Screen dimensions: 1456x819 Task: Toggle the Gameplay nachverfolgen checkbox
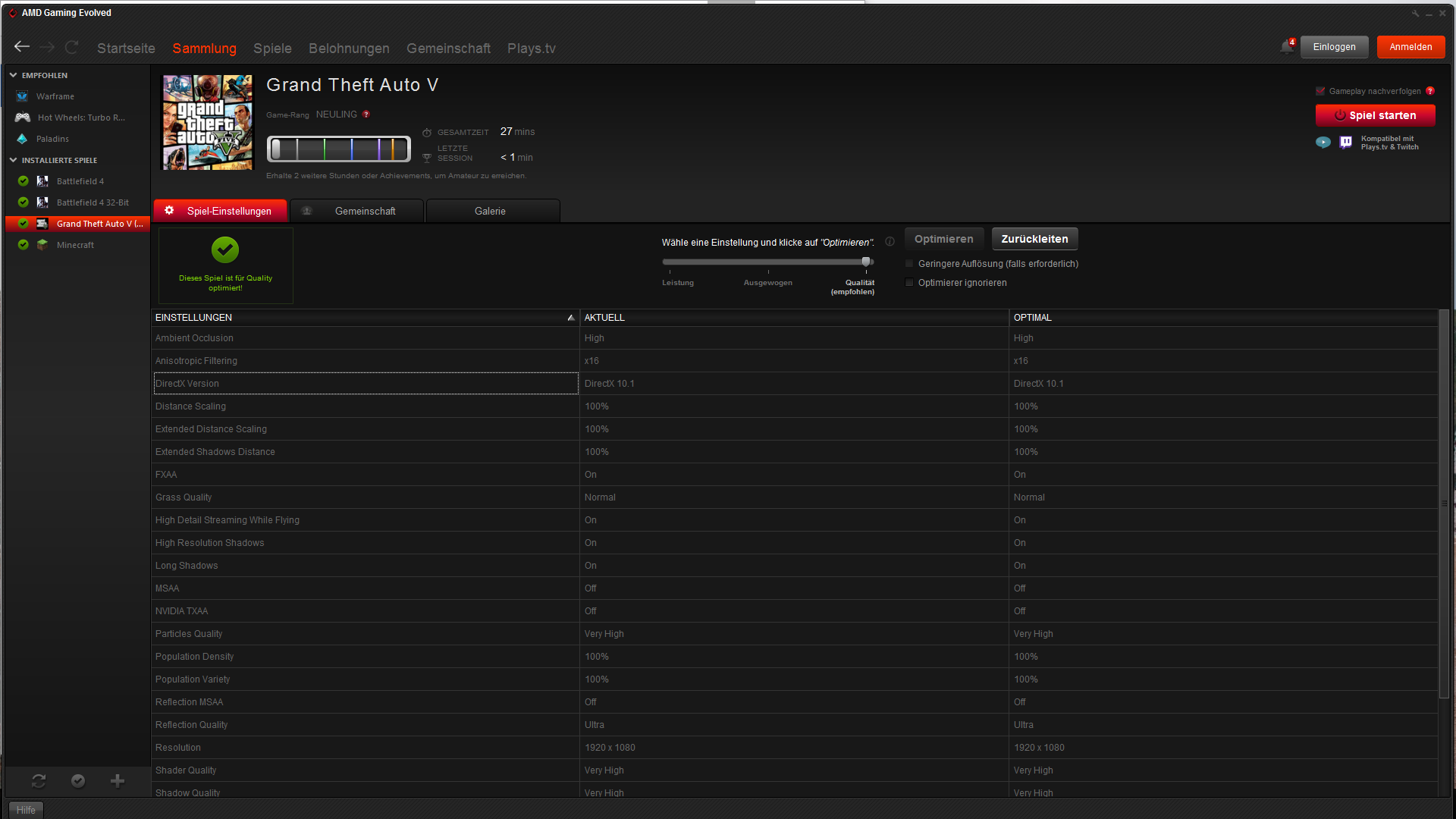click(x=1320, y=91)
